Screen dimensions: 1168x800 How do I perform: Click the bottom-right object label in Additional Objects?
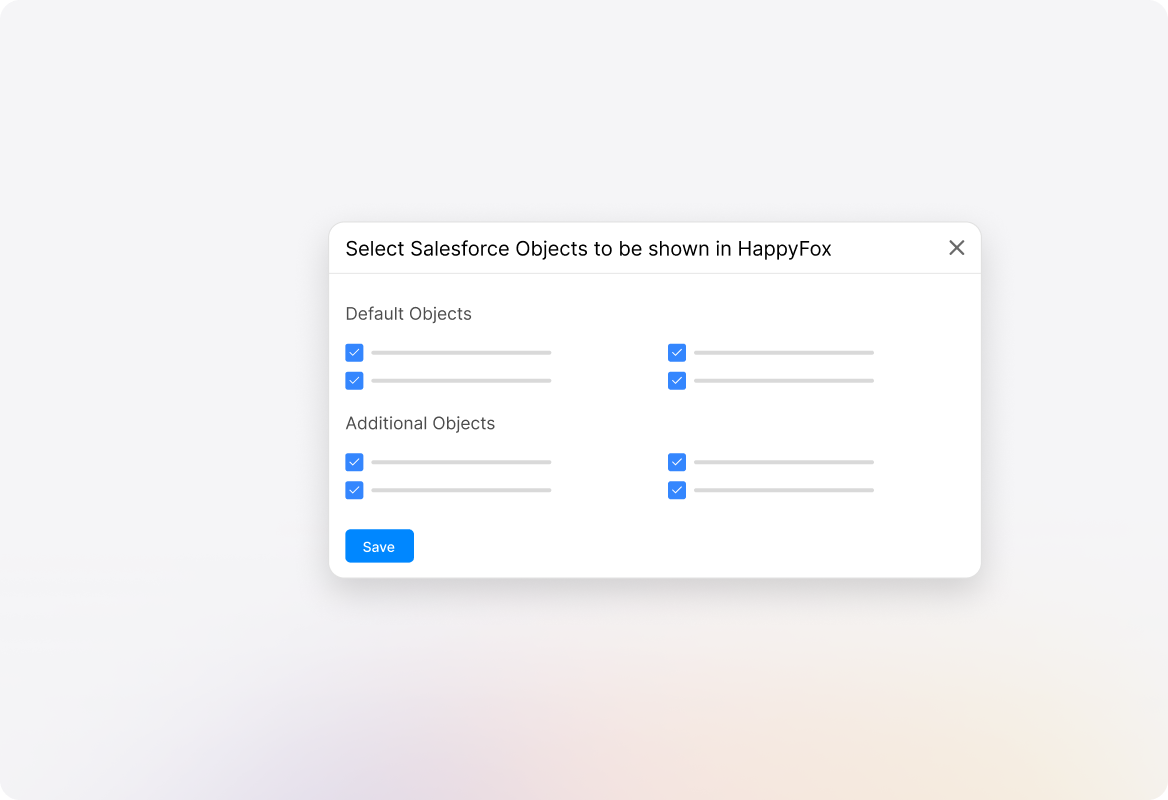[x=784, y=490]
